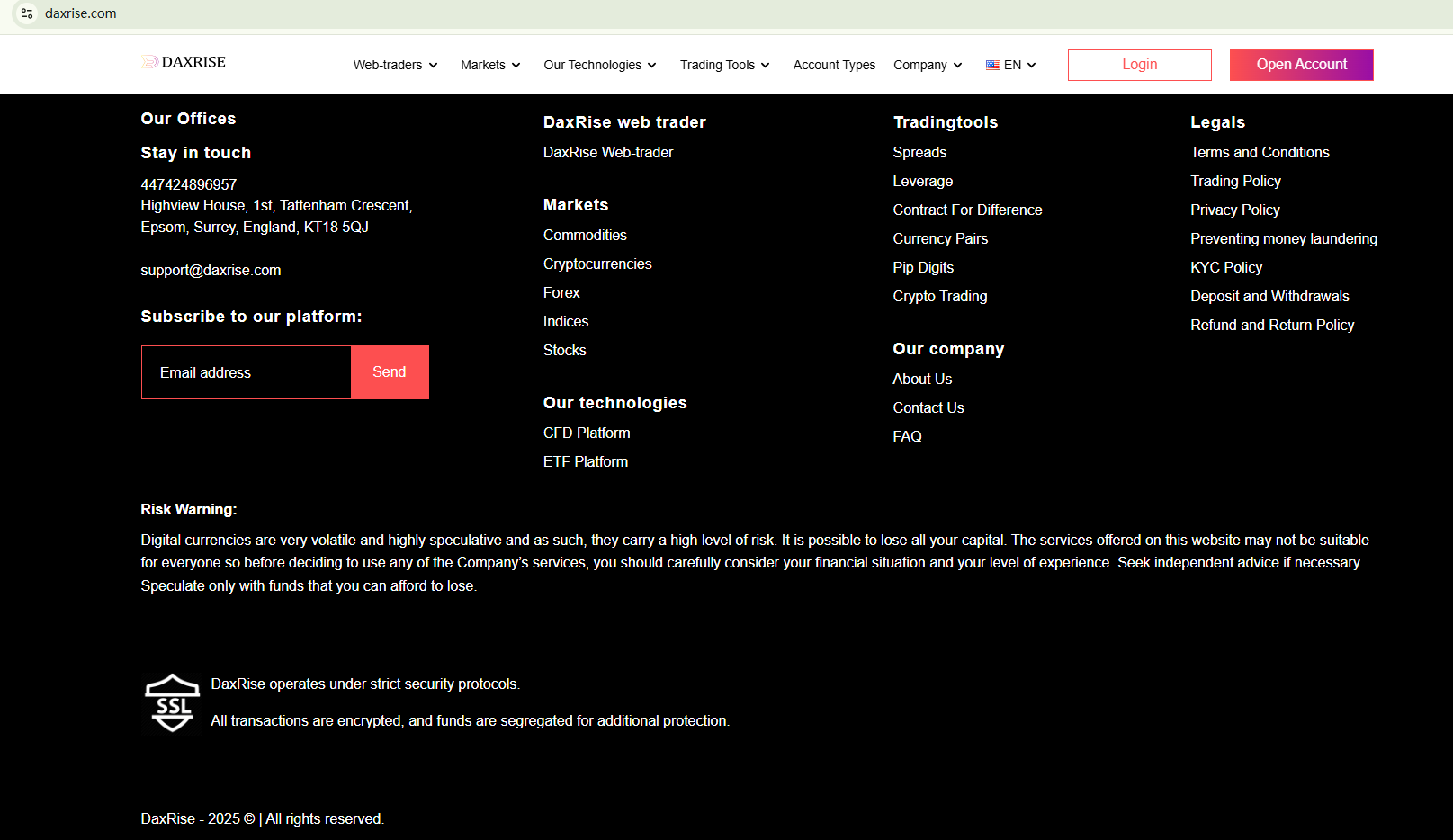Open the CFD Platform link

point(587,433)
